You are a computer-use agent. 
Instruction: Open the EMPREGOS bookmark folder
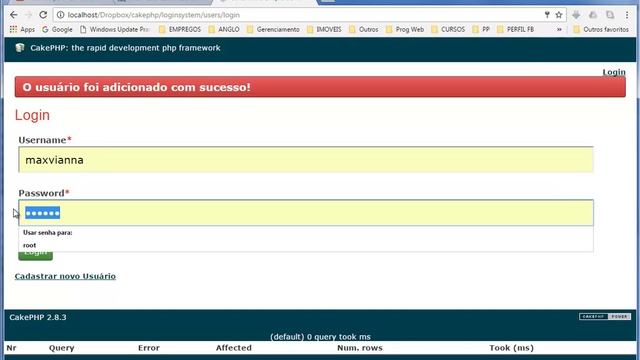(180, 29)
